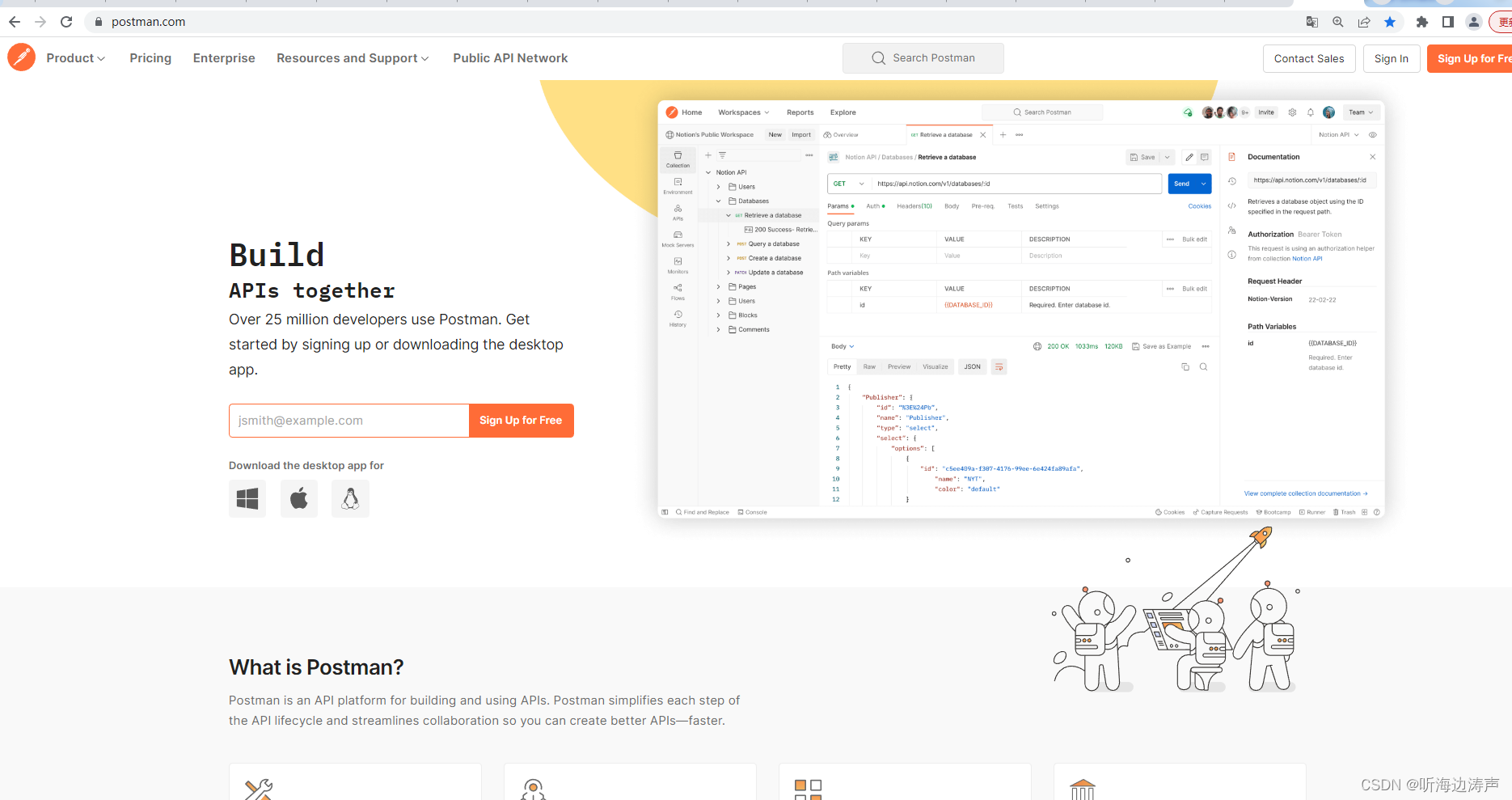Click the Cookies link beside Settings tab

click(1200, 206)
